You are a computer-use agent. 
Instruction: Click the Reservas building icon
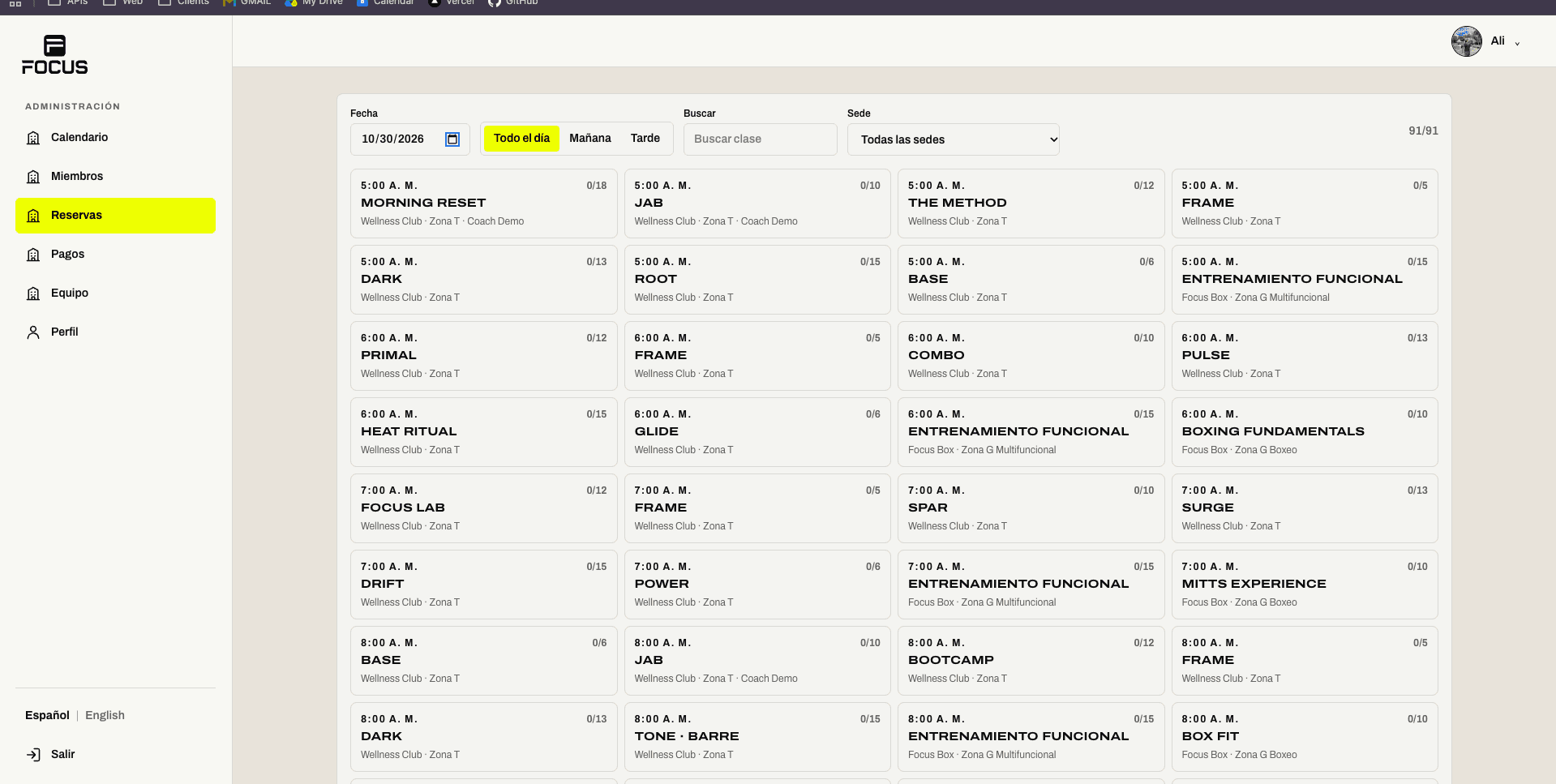point(33,216)
